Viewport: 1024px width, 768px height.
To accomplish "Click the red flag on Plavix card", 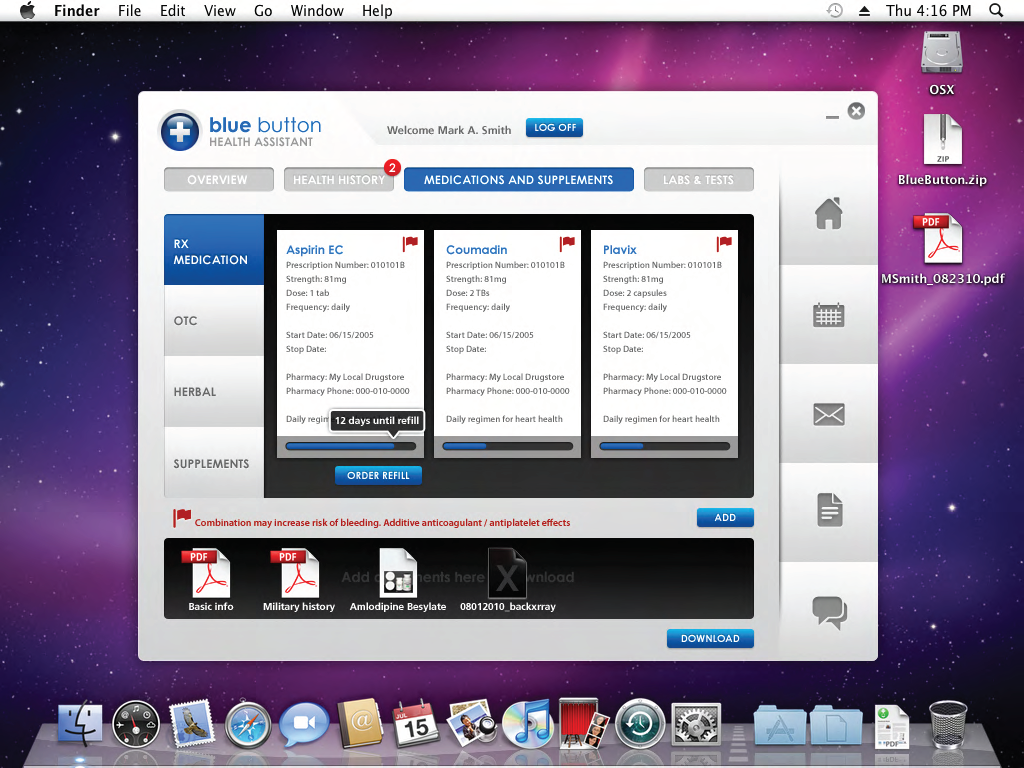I will click(x=724, y=244).
